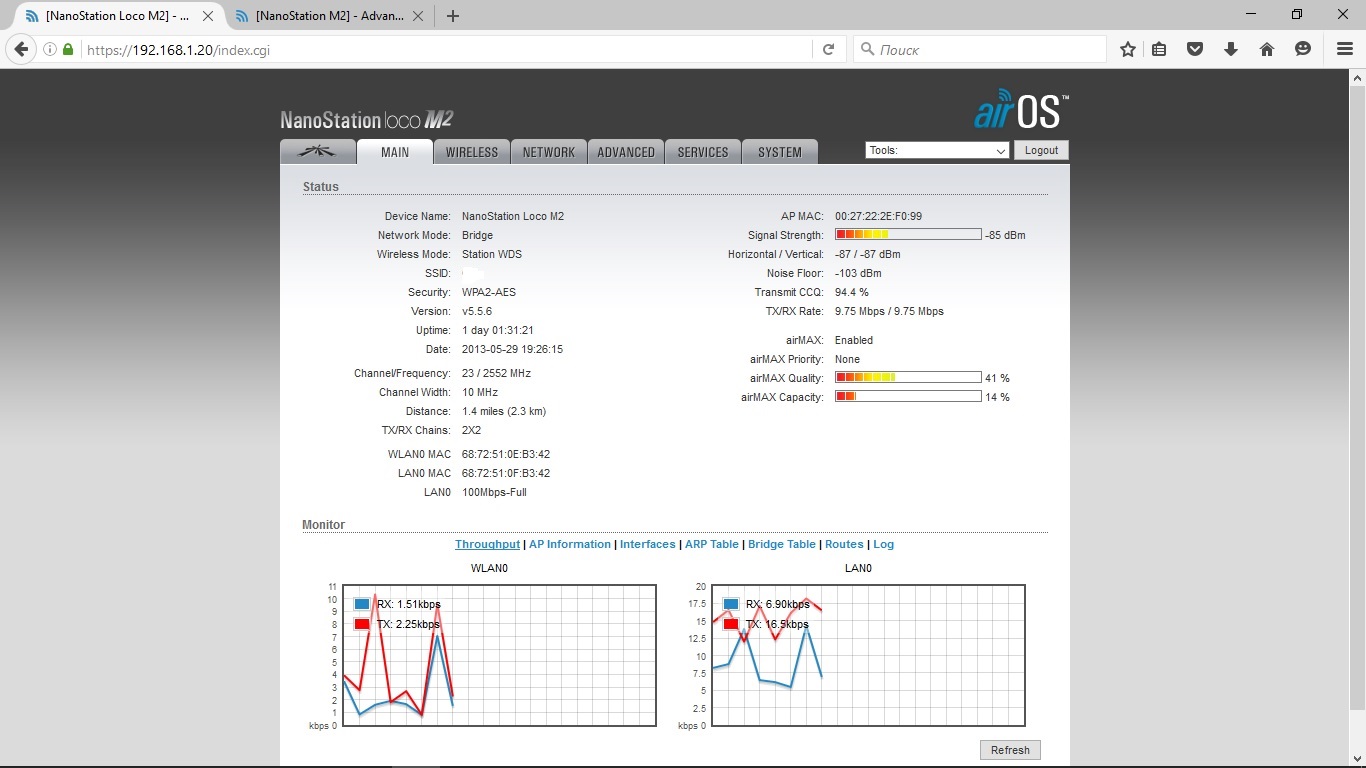Click the browser back arrow button
The image size is (1366, 768).
click(x=21, y=49)
